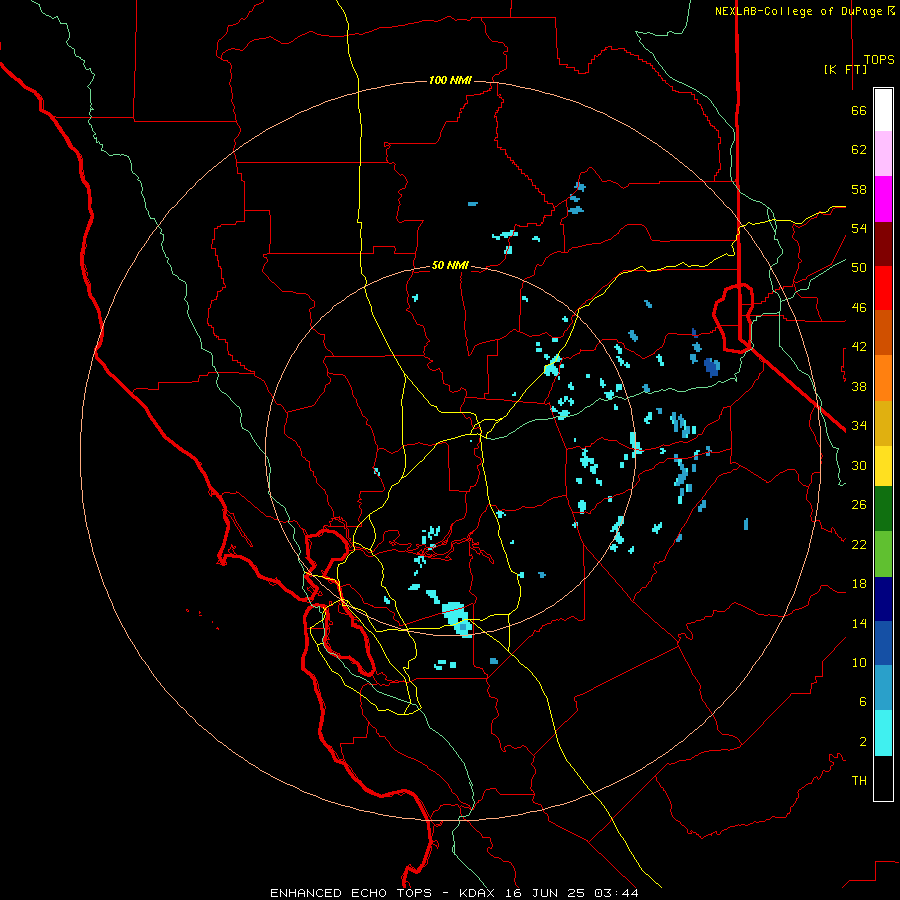Click the light pink legend swatch

click(883, 154)
